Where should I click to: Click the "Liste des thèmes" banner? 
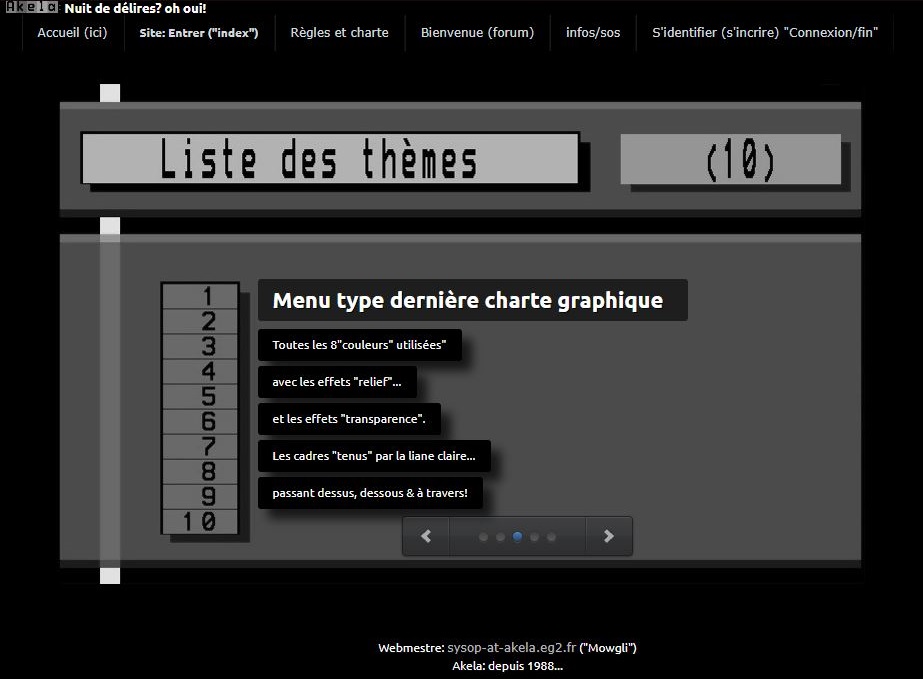click(330, 159)
